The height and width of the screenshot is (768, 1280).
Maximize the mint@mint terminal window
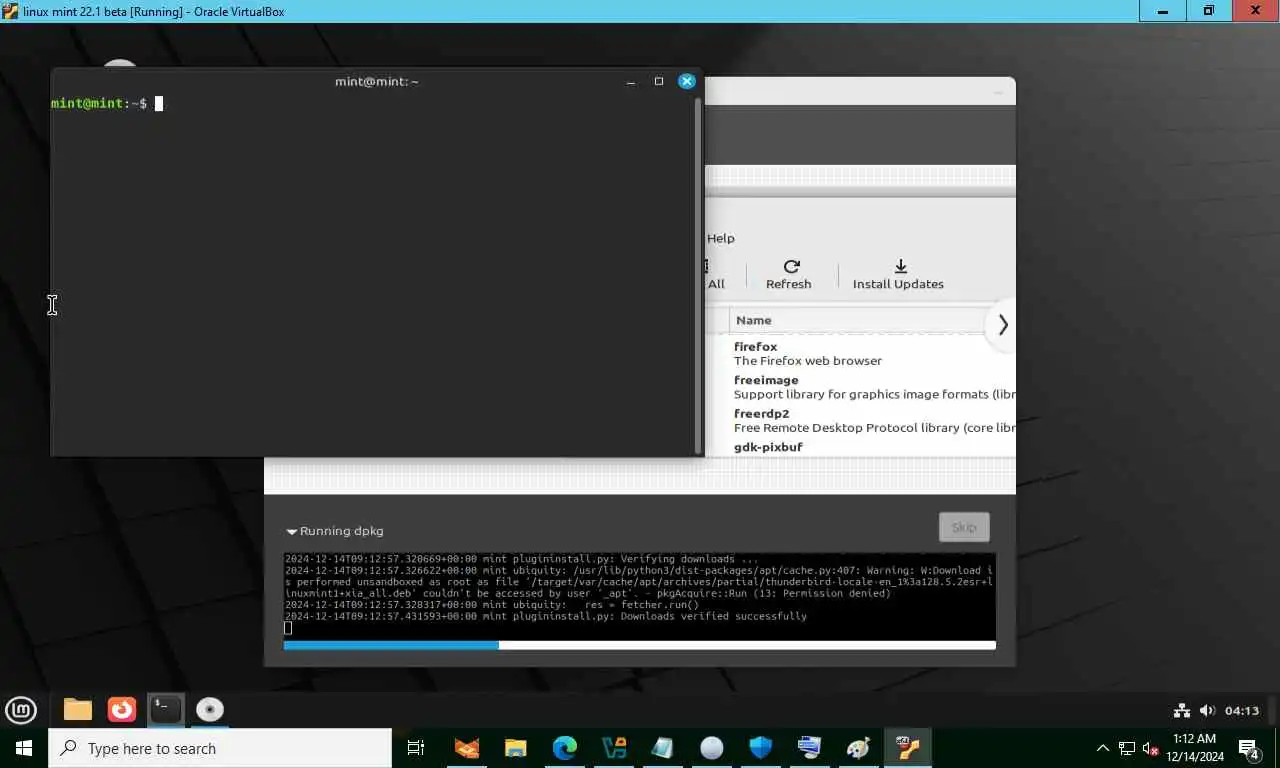(x=659, y=81)
